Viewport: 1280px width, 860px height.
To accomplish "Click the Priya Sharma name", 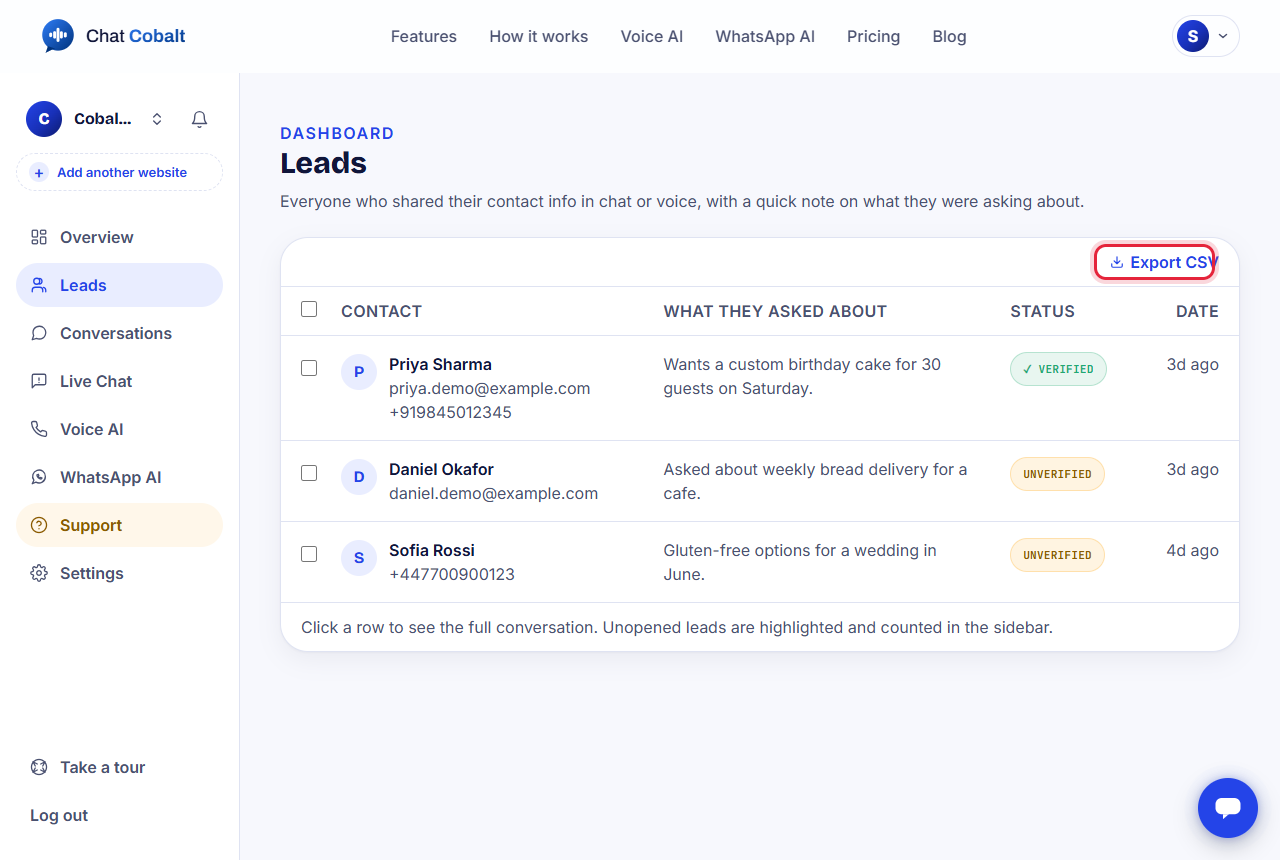I will tap(440, 364).
